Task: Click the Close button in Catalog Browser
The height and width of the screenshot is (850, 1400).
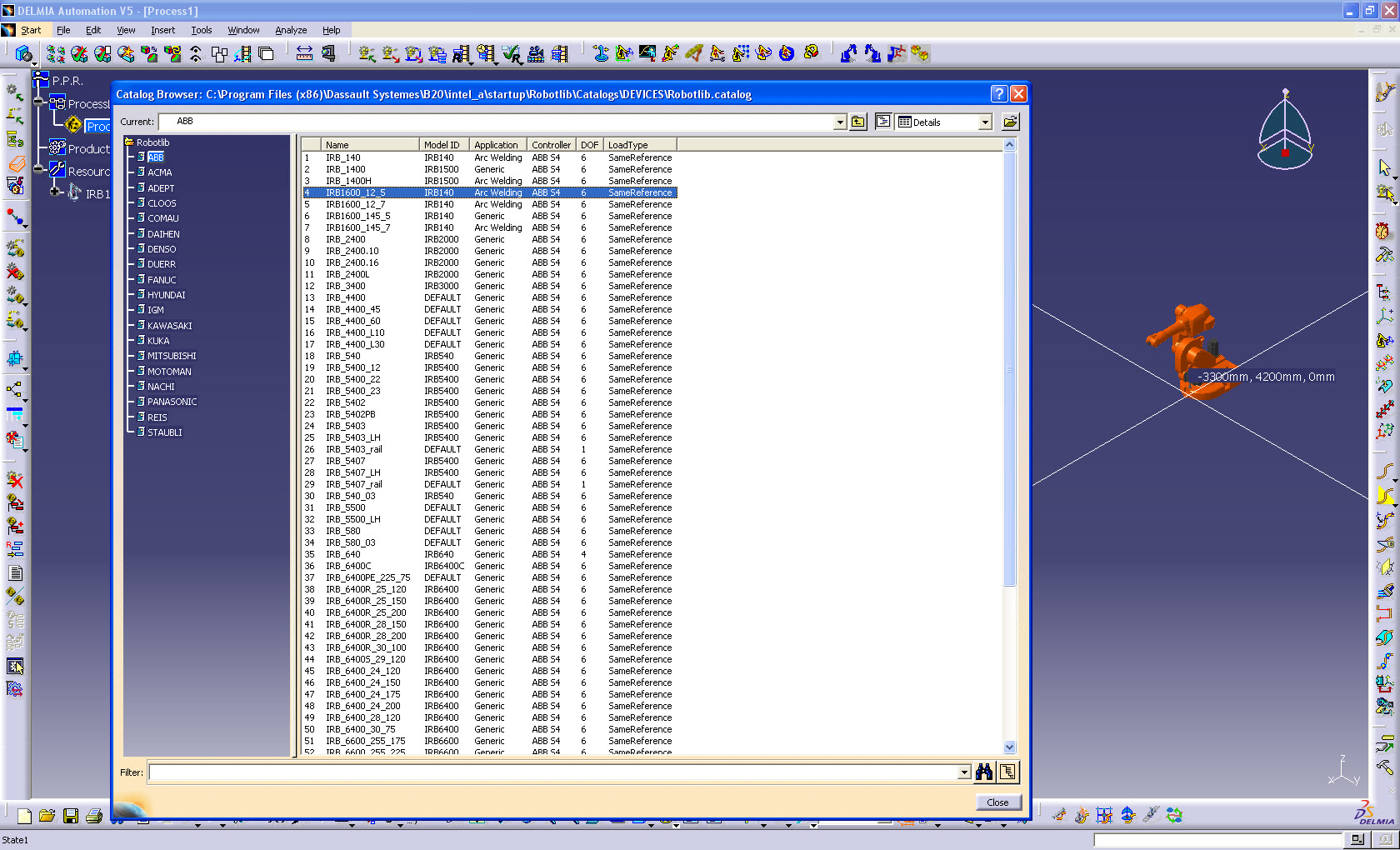Action: tap(997, 802)
